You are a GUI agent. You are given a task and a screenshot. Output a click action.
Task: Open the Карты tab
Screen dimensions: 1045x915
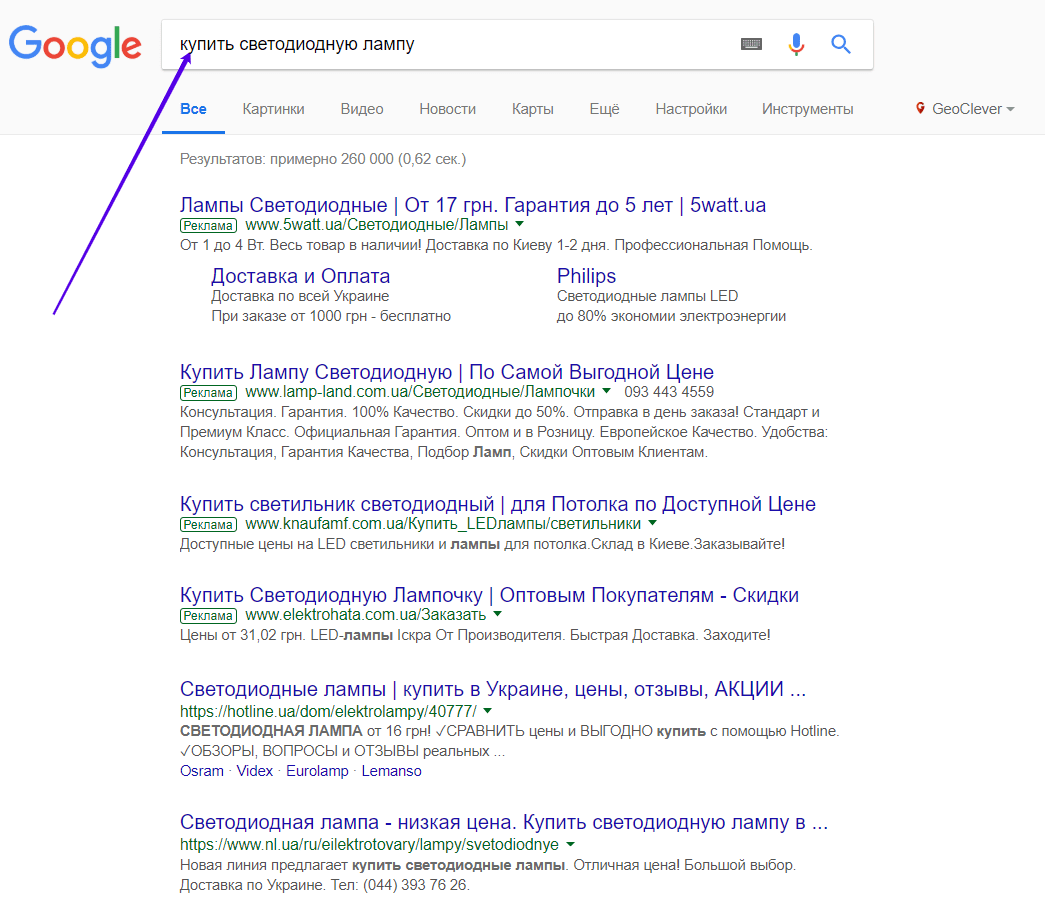[x=532, y=109]
